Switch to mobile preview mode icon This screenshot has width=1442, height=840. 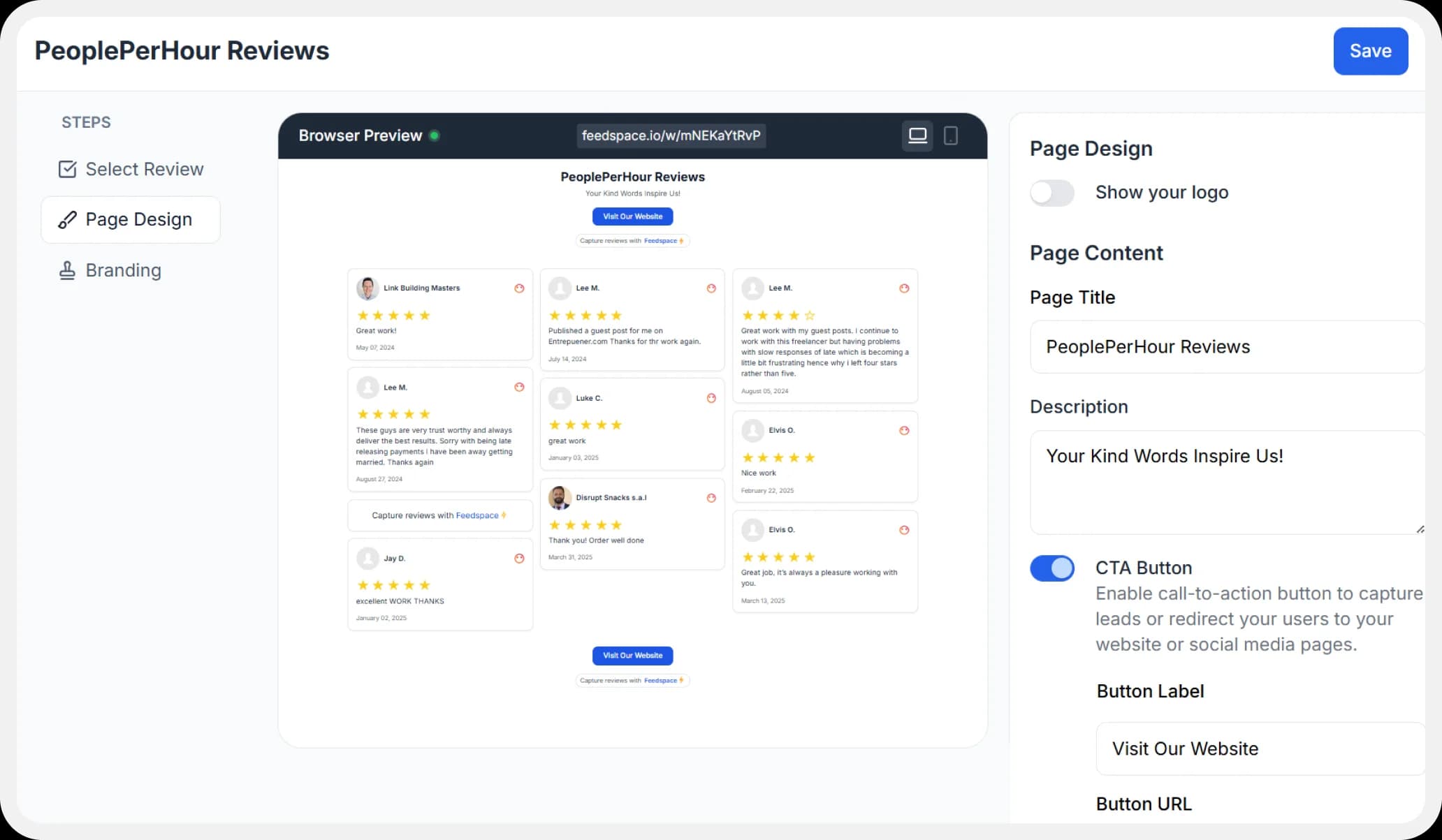[950, 135]
